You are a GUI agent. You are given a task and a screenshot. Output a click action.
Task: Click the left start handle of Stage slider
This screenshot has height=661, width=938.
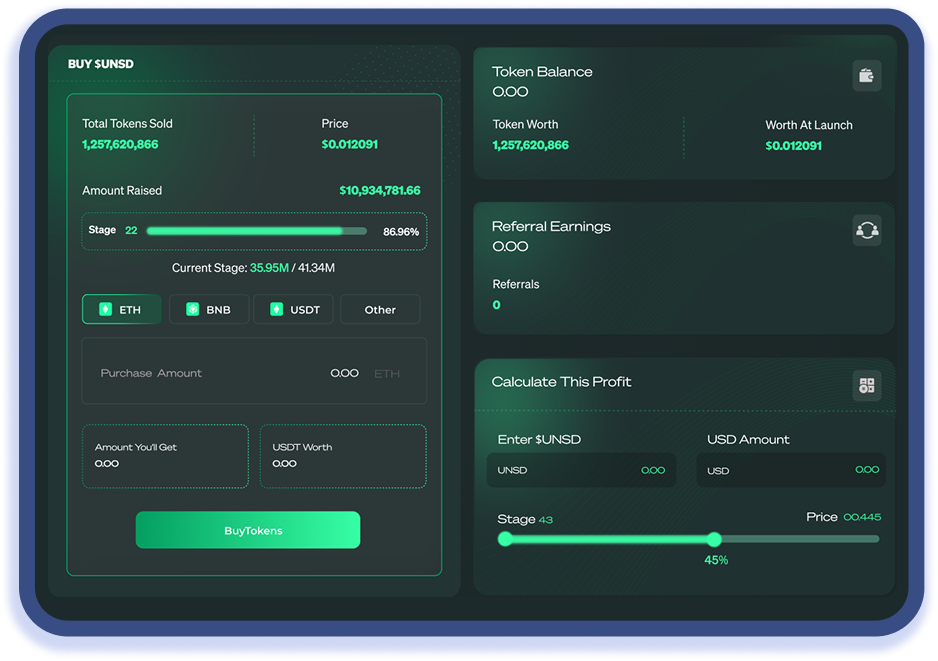click(505, 539)
